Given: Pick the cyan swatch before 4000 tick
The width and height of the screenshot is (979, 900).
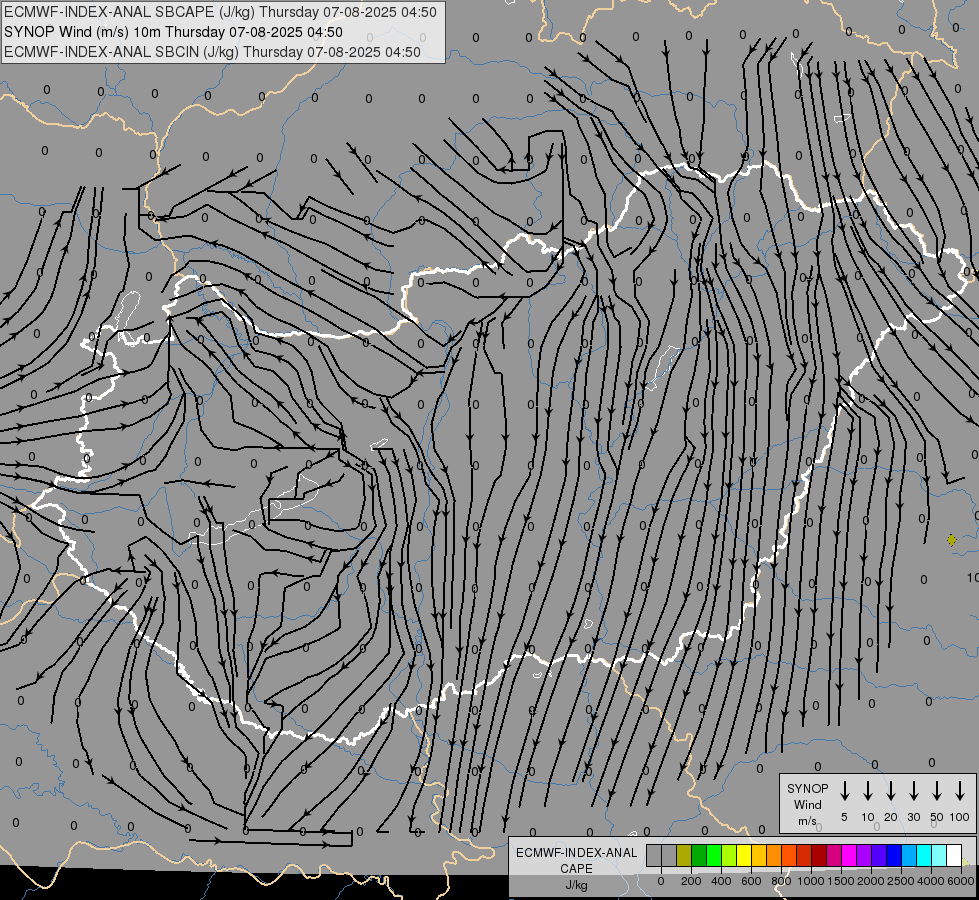Looking at the screenshot, I should click(x=925, y=855).
